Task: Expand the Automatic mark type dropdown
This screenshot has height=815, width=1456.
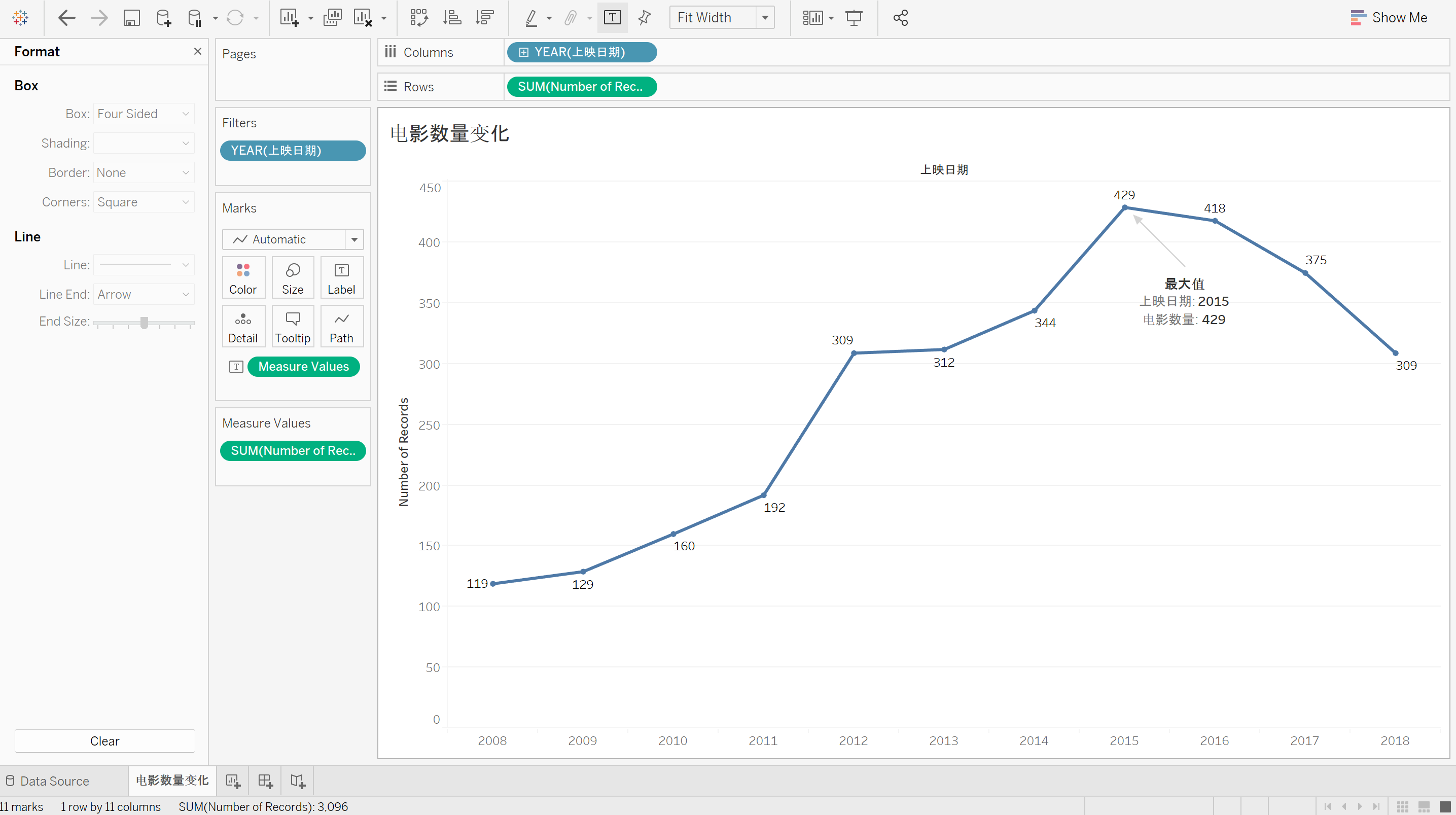Action: coord(354,240)
